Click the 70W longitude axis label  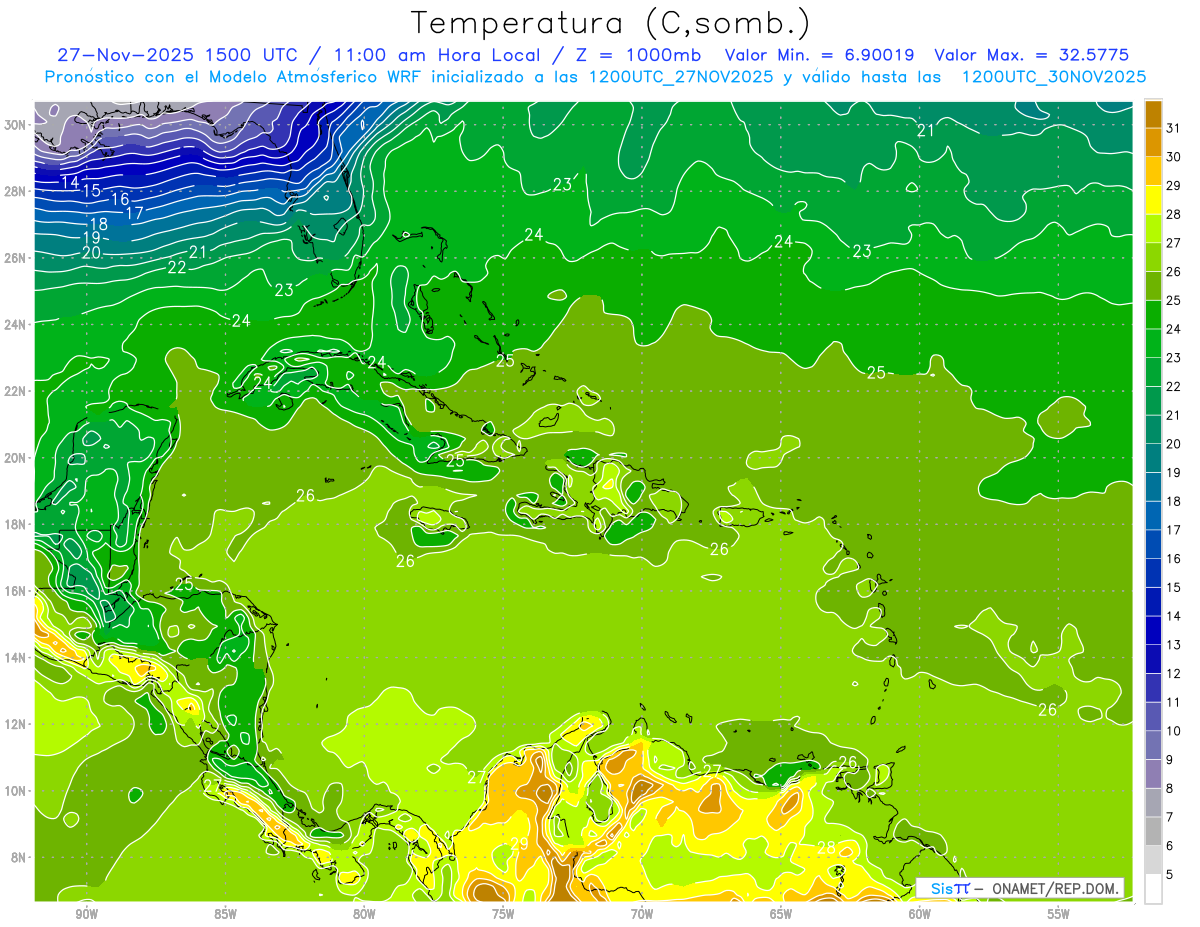click(642, 914)
